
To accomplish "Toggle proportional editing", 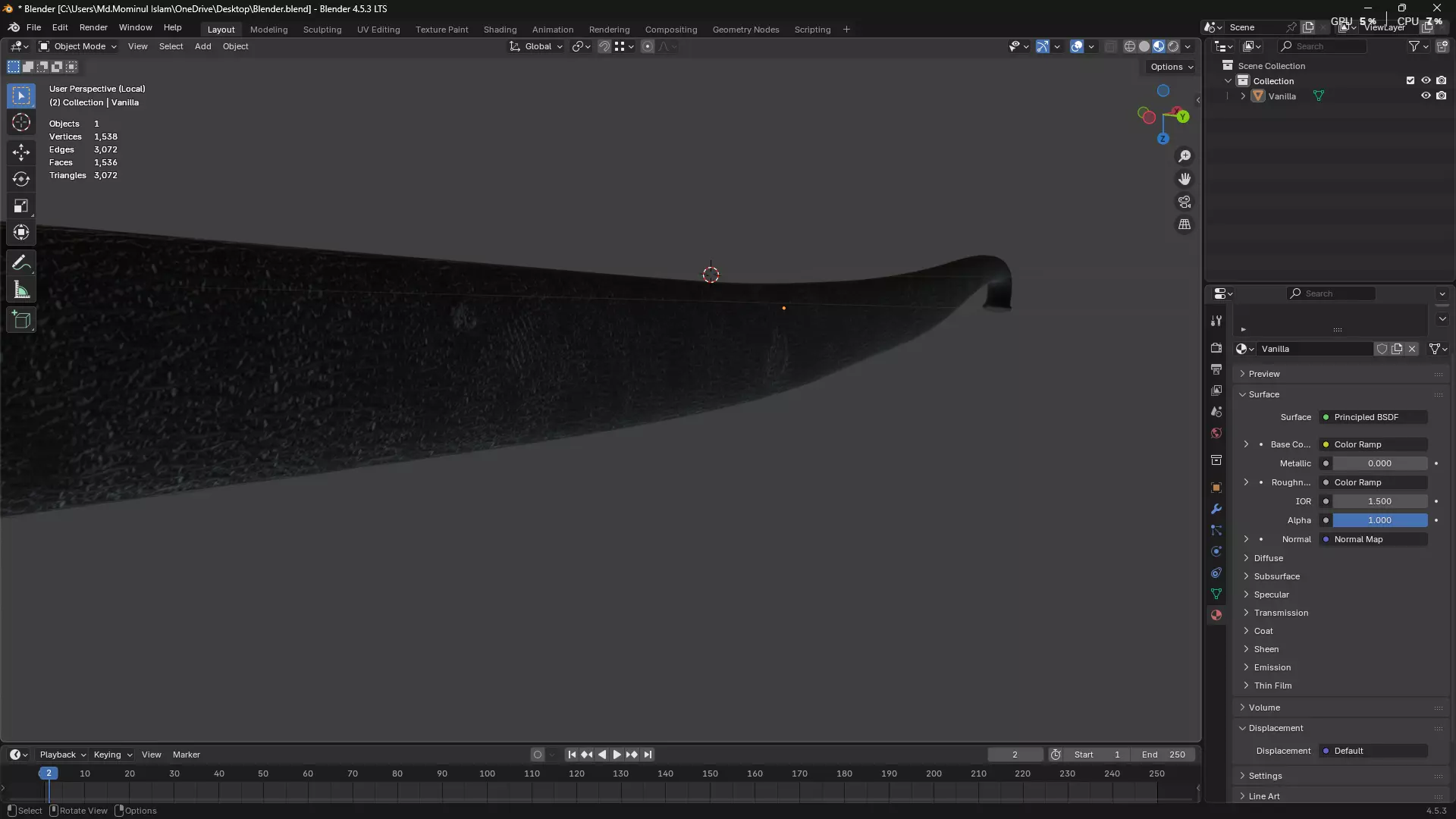I will (647, 46).
